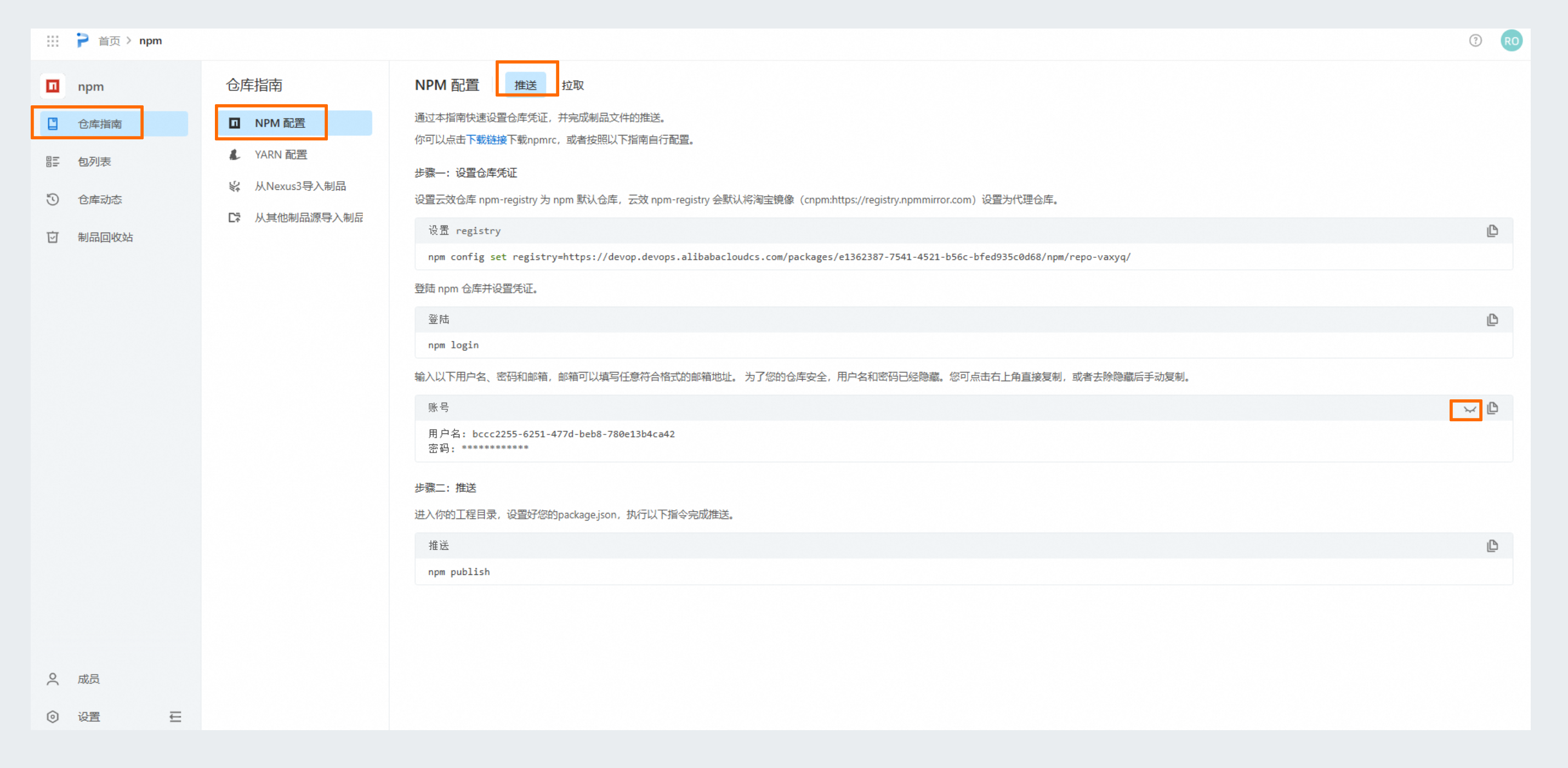Open 制品回收站 recycle bin
The image size is (1568, 768).
pos(105,237)
